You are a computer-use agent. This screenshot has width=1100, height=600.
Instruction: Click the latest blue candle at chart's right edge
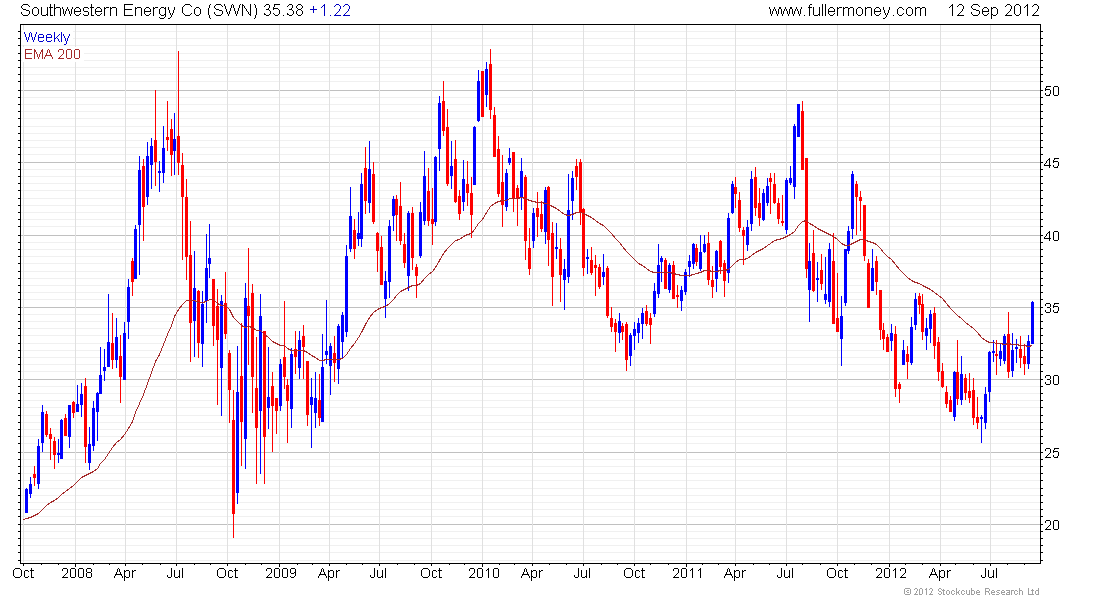coord(1033,320)
